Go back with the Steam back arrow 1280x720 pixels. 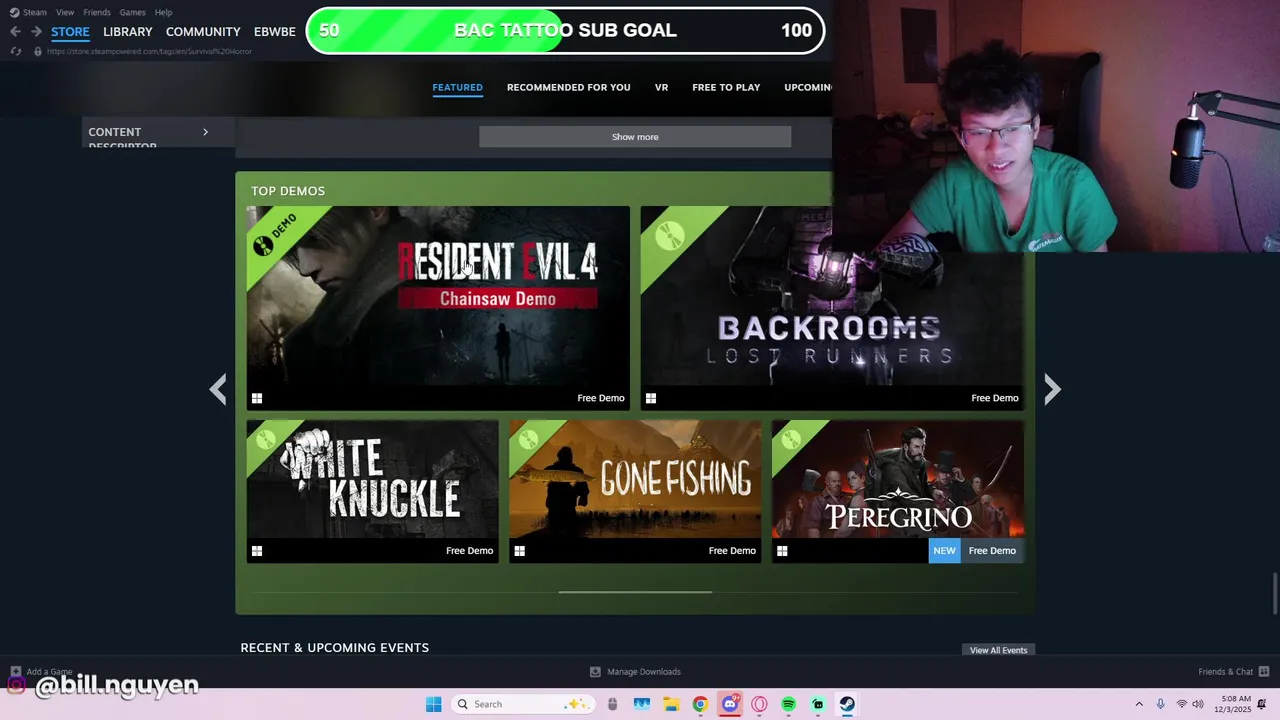coord(15,32)
